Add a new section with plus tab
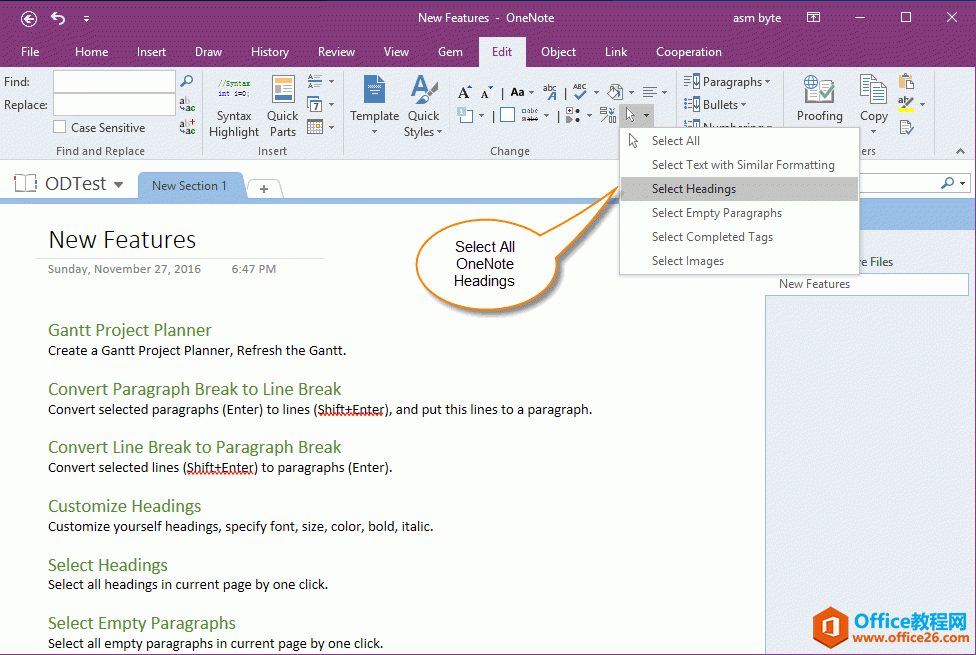976x655 pixels. [264, 188]
